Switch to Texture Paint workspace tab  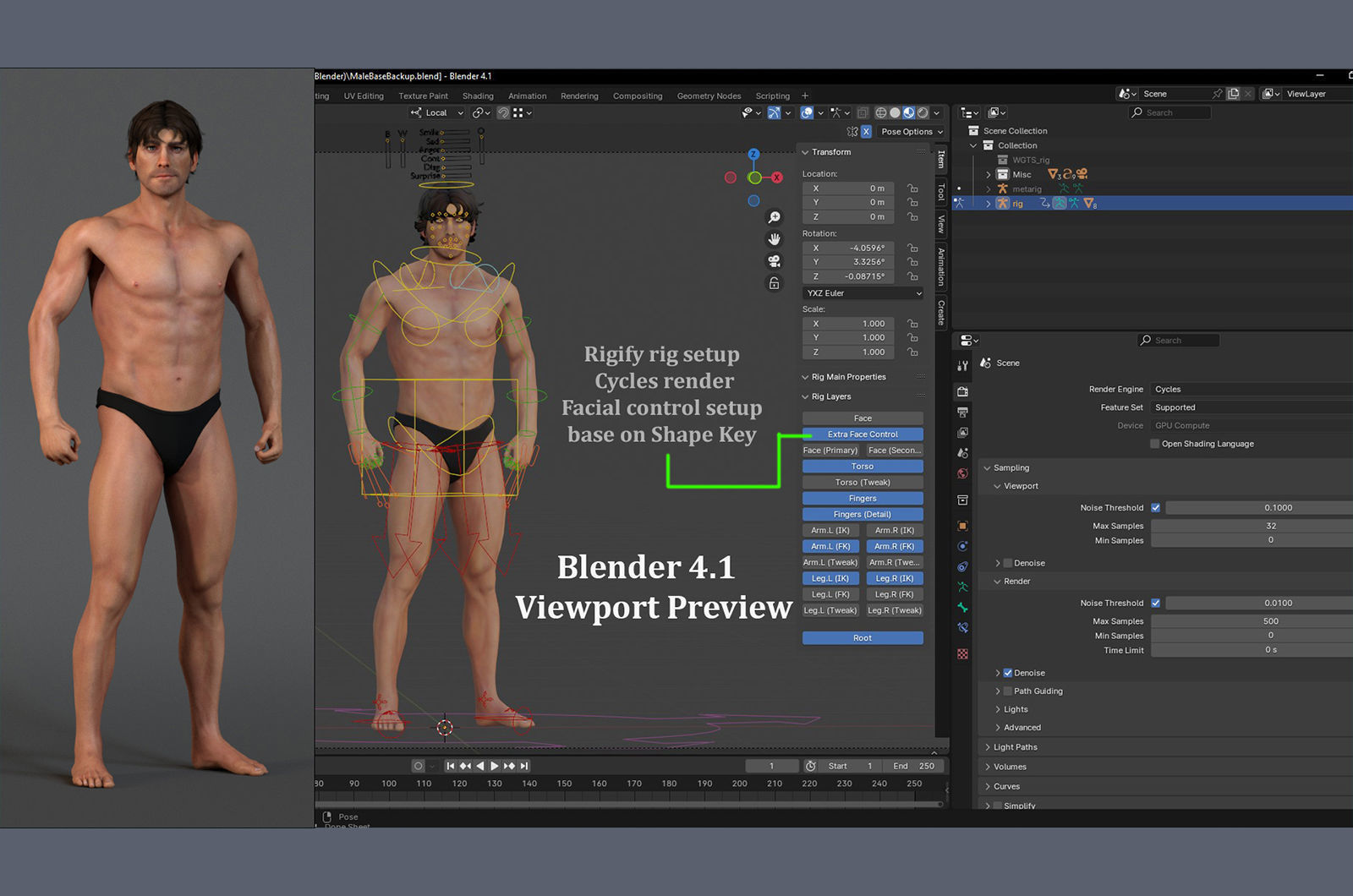click(423, 96)
